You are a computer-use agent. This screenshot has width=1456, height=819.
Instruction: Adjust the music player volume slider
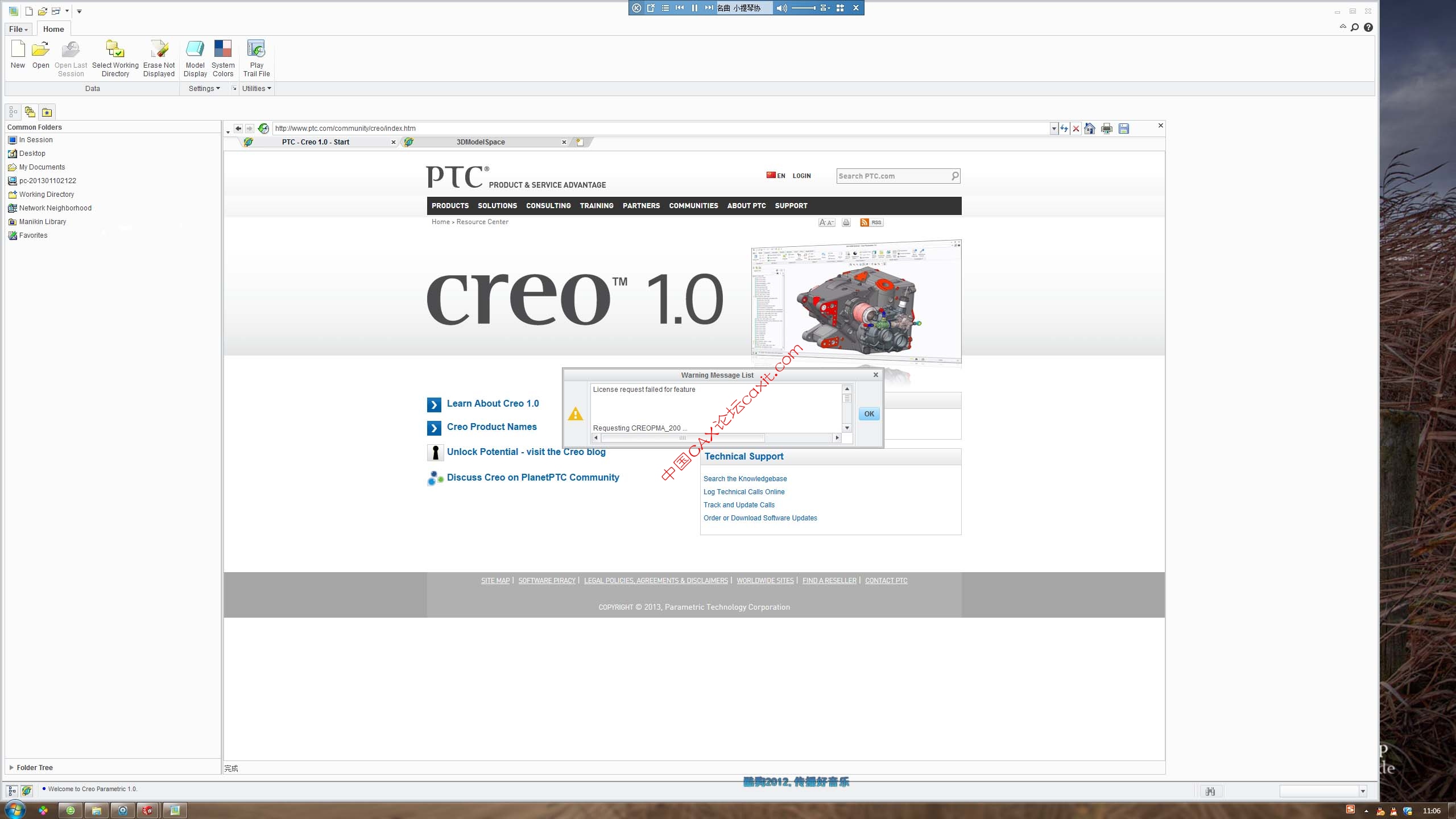point(804,8)
